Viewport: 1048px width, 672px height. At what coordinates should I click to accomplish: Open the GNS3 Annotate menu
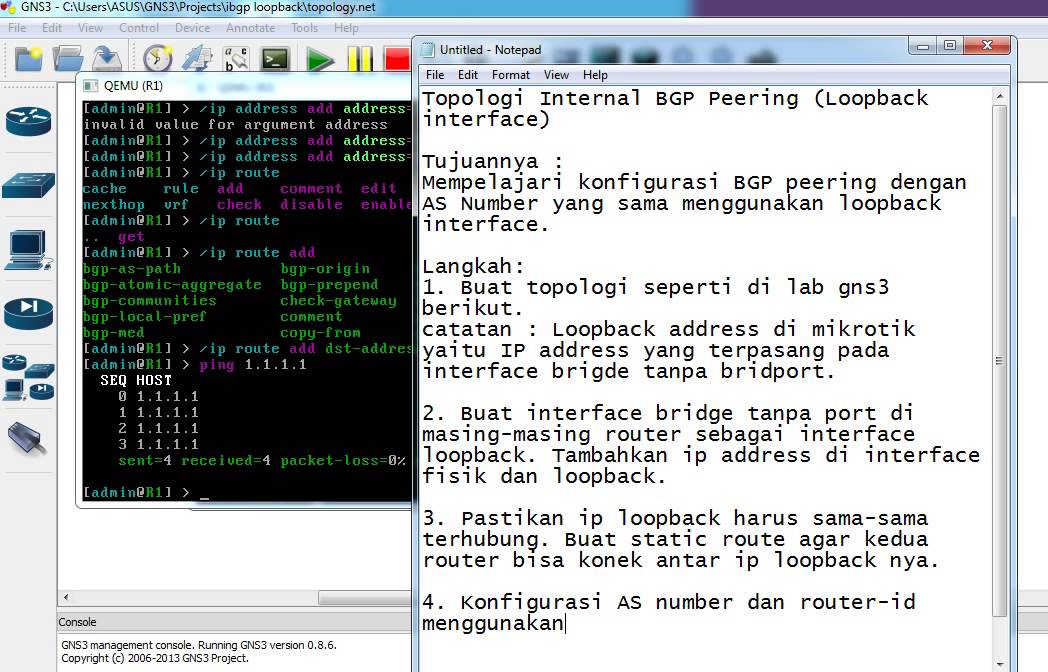point(251,28)
